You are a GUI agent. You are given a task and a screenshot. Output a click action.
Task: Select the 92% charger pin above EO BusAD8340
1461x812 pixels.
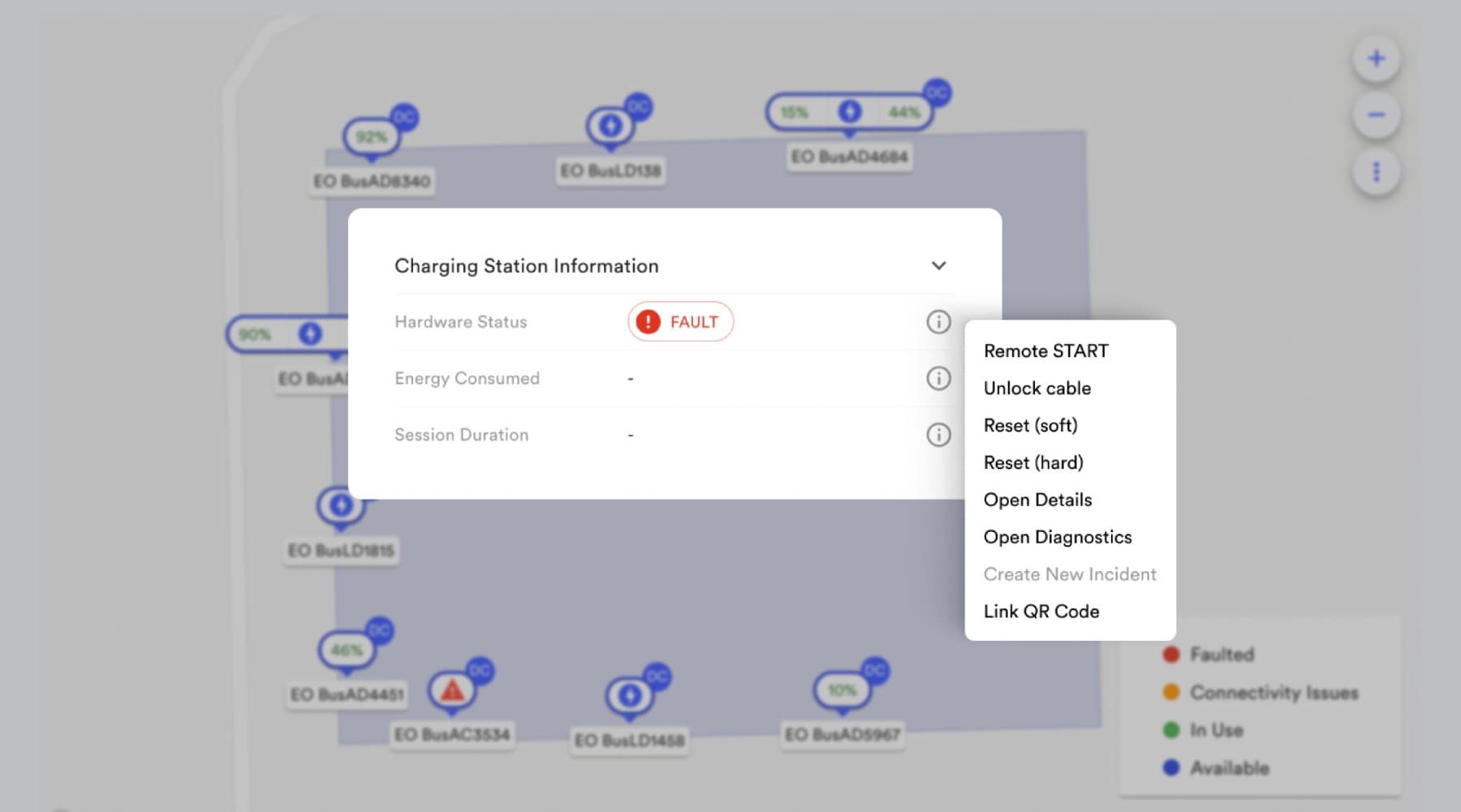click(372, 137)
